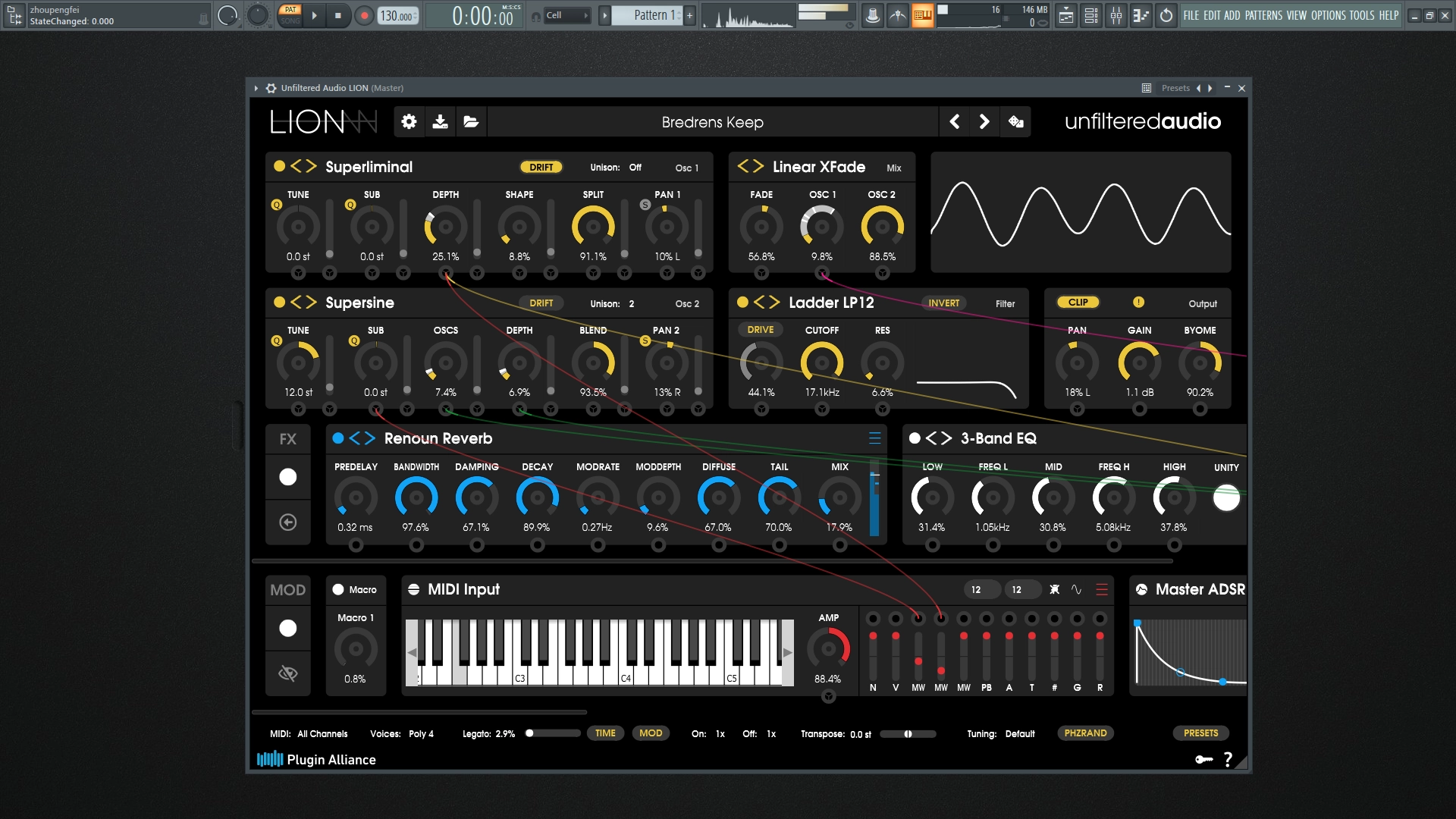Click FL Studio stop button
Screen dimensions: 1456x819
click(337, 15)
